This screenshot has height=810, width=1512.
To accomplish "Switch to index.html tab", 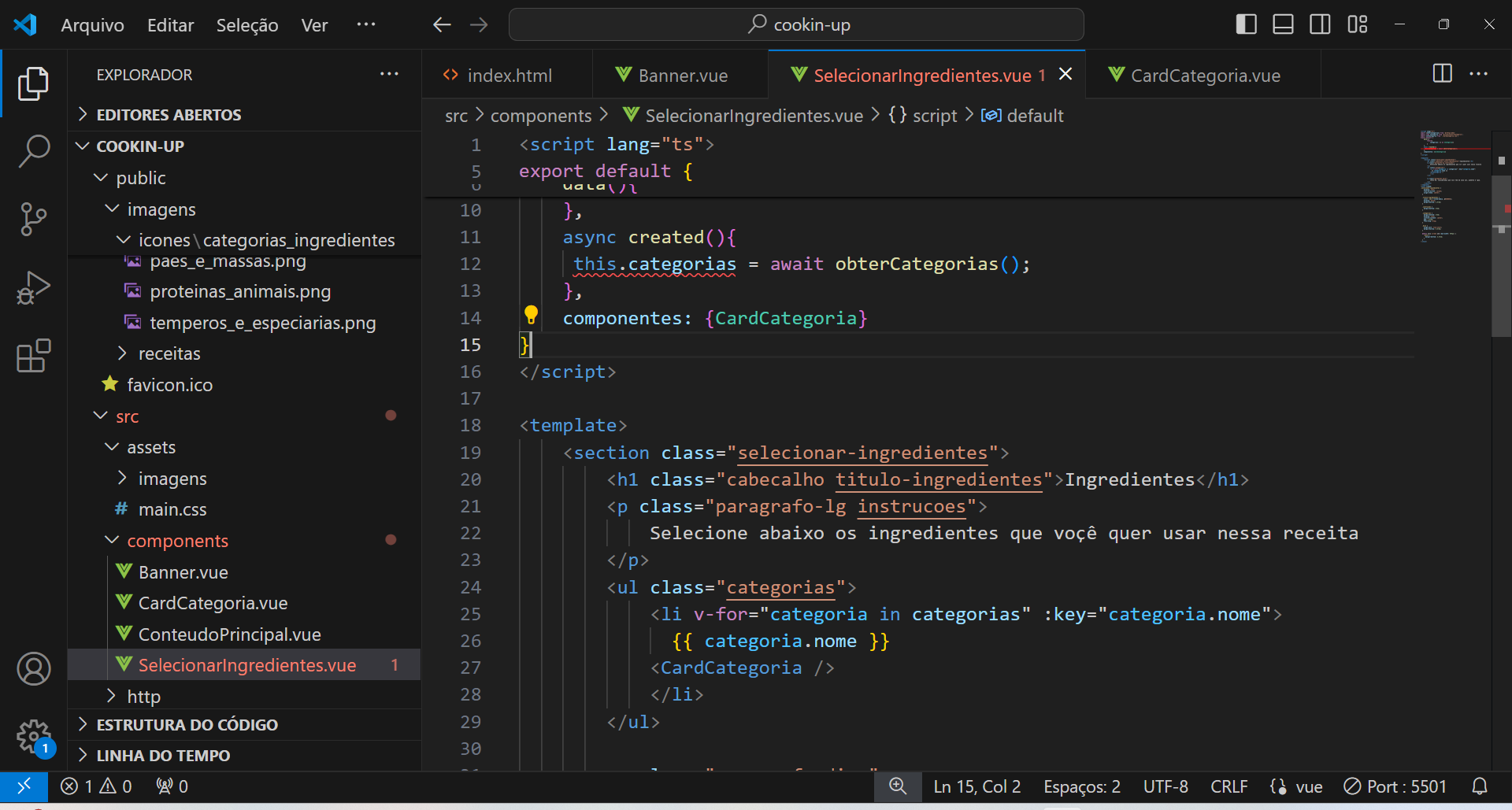I will [508, 75].
